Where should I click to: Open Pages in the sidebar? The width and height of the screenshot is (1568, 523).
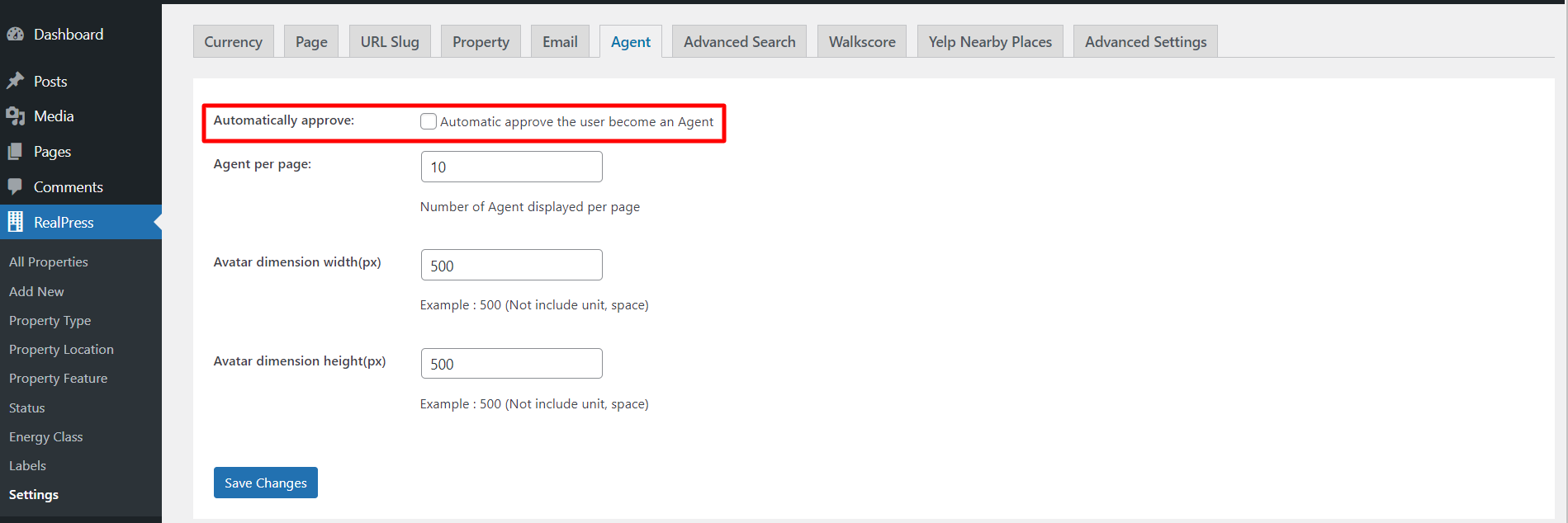point(81,152)
